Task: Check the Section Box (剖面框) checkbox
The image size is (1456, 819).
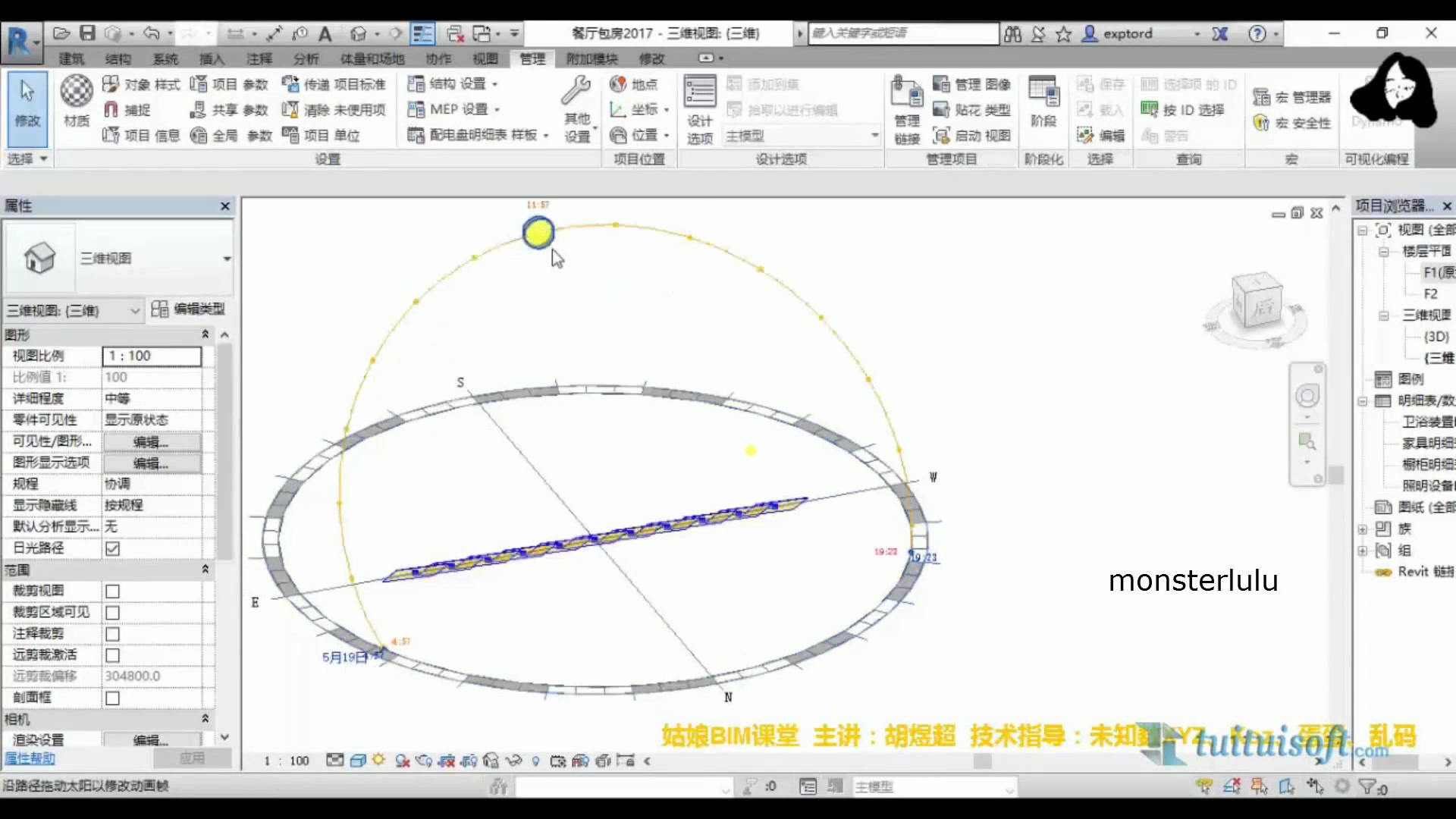Action: click(113, 698)
